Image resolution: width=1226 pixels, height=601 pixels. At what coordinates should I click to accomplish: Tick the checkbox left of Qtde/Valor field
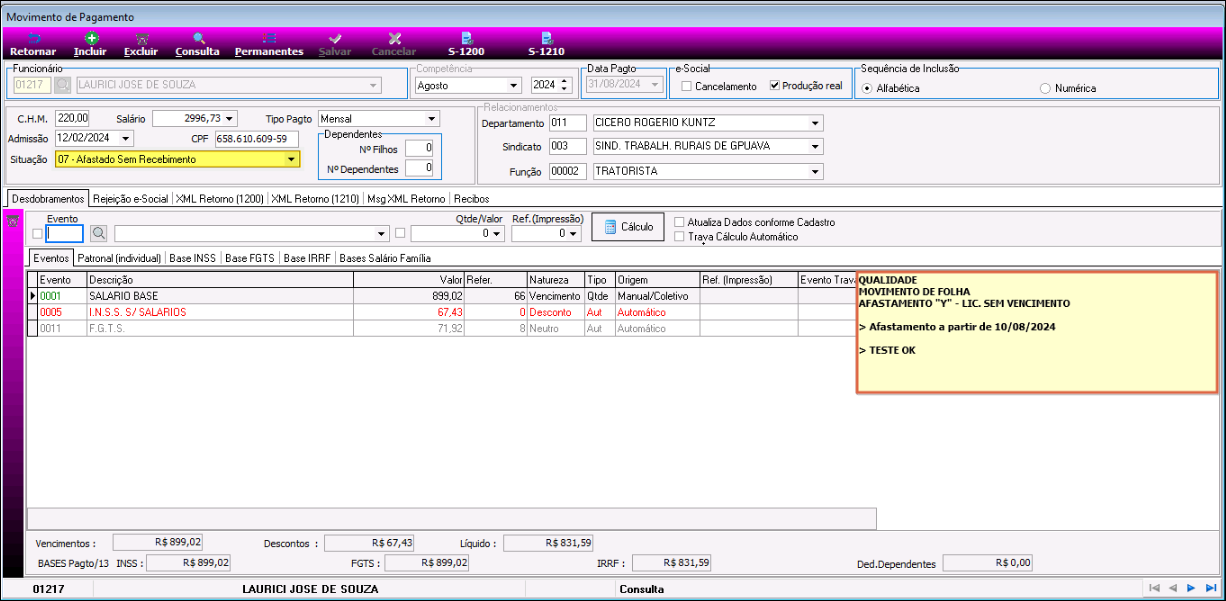[x=401, y=234]
